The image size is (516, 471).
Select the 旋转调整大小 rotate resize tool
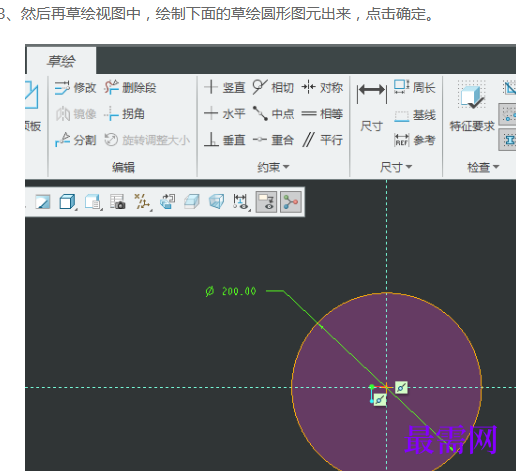(147, 140)
